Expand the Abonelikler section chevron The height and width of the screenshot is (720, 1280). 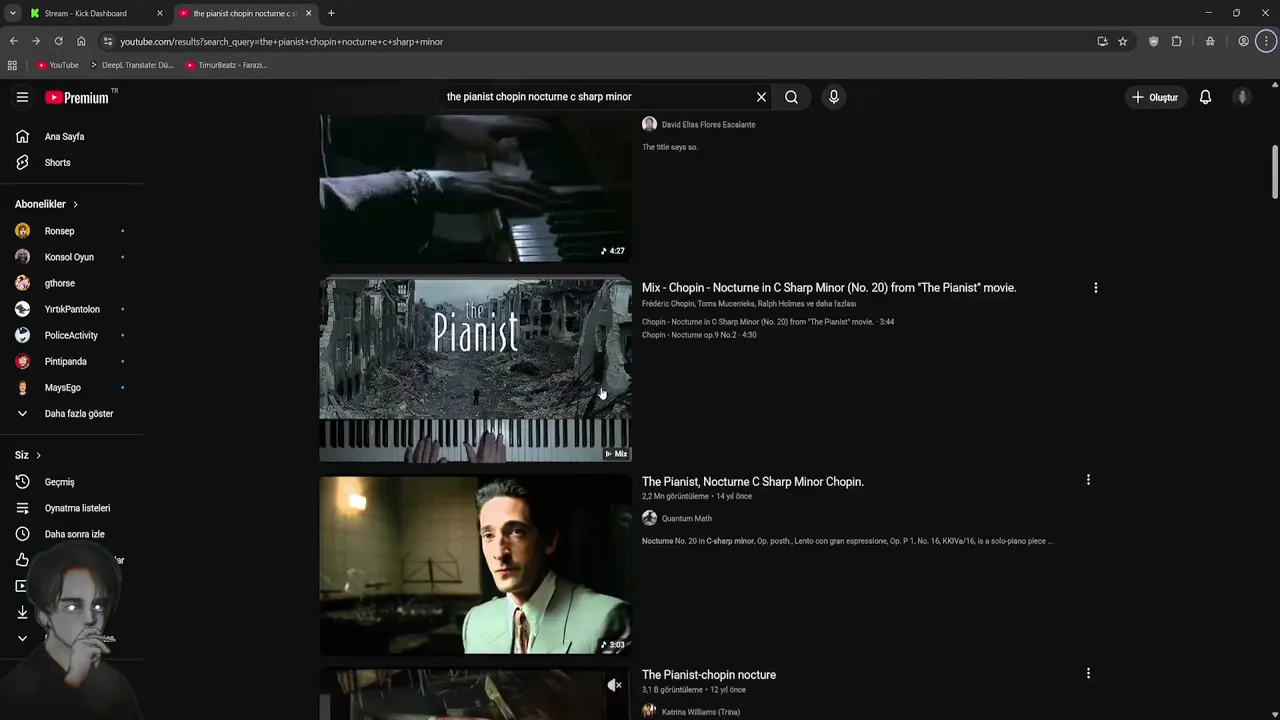(75, 204)
